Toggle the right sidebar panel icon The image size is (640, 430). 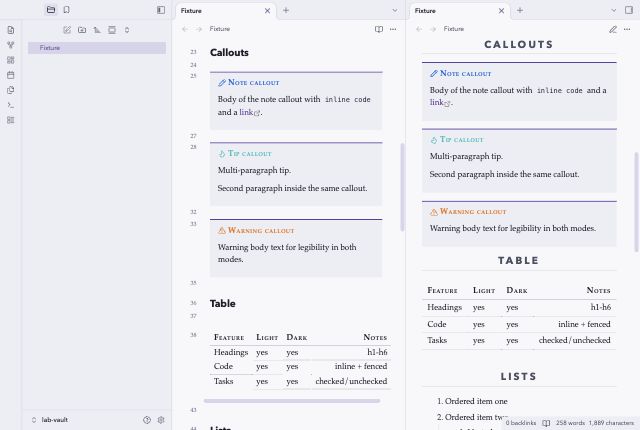629,10
